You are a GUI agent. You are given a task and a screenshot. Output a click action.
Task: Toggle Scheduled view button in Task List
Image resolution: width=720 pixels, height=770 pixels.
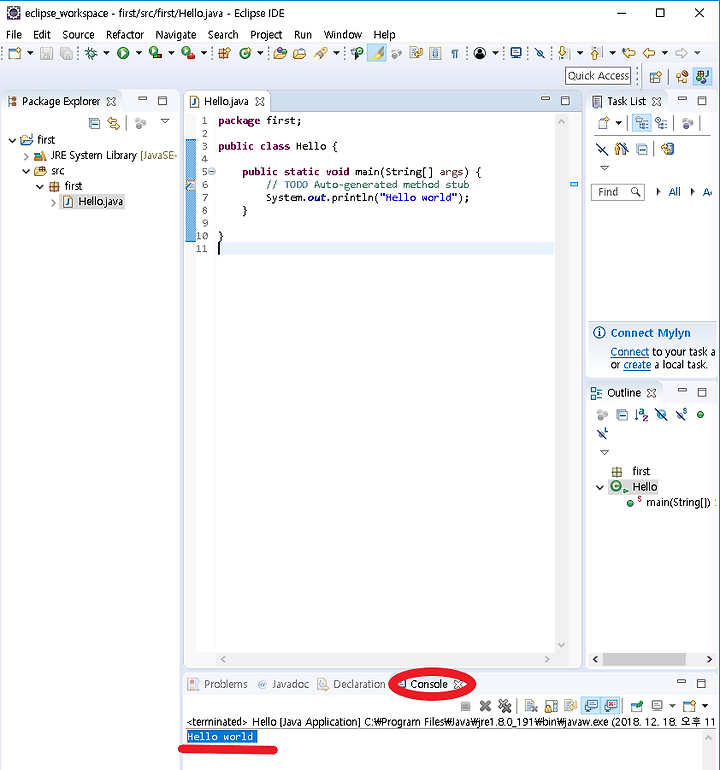point(661,123)
